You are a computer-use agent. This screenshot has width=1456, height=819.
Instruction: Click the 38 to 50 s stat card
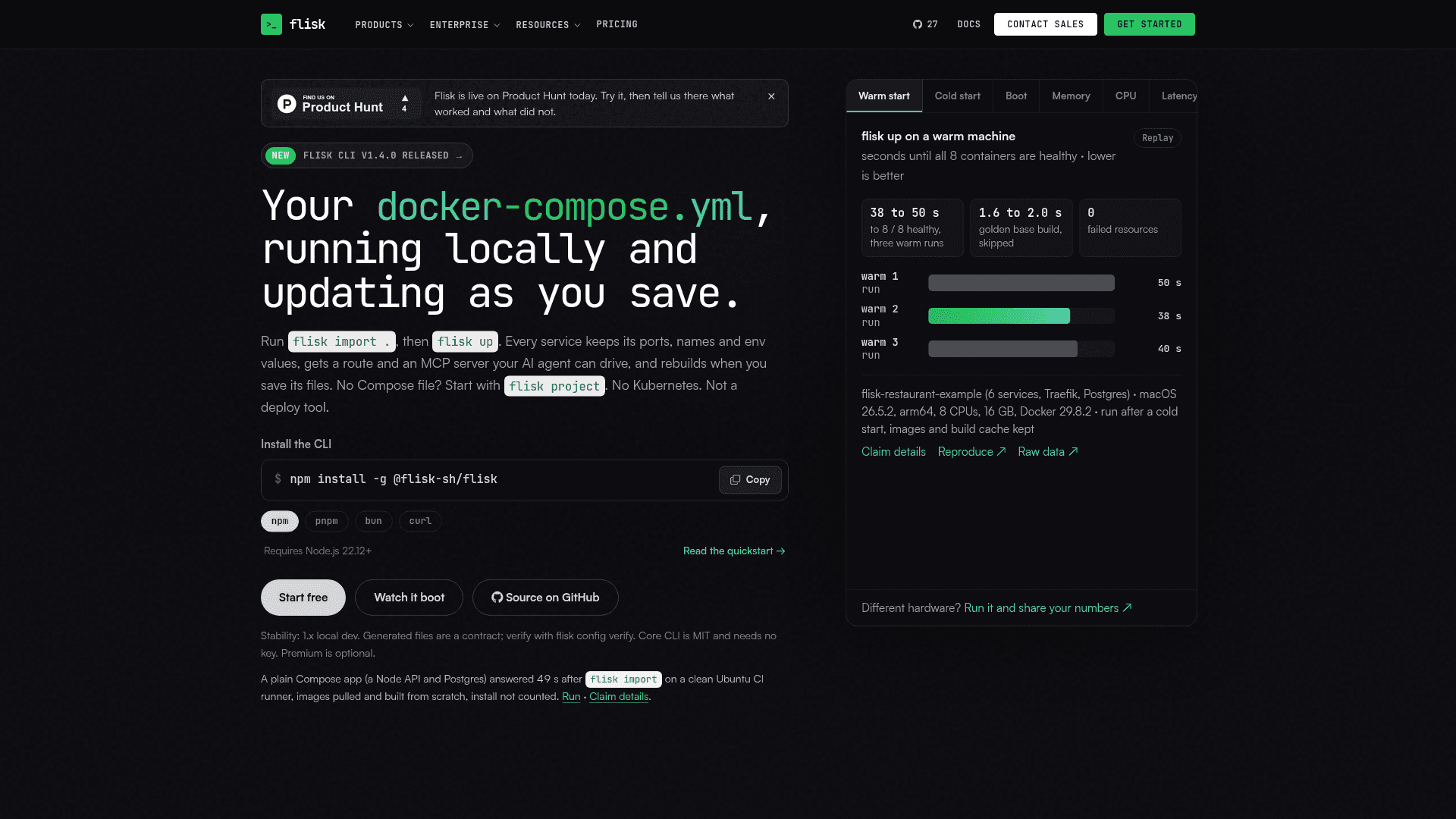(912, 227)
